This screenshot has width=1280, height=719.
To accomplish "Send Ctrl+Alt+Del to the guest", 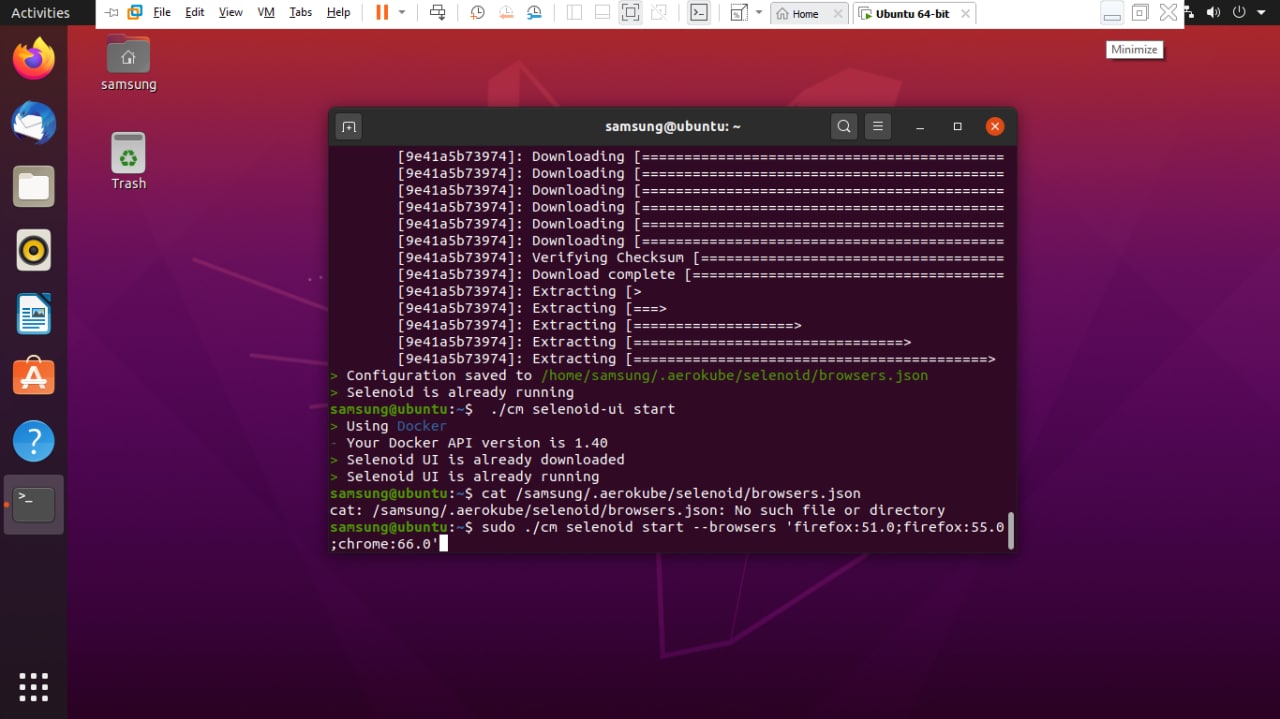I will coord(437,13).
